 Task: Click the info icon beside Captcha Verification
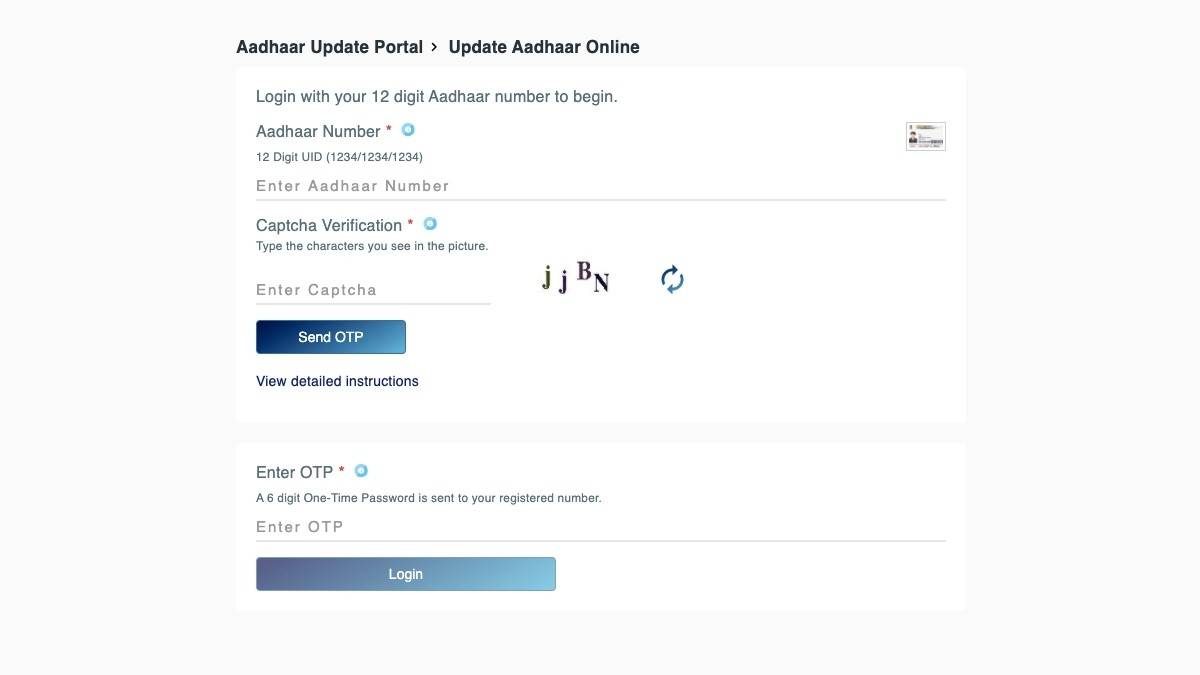coord(430,224)
